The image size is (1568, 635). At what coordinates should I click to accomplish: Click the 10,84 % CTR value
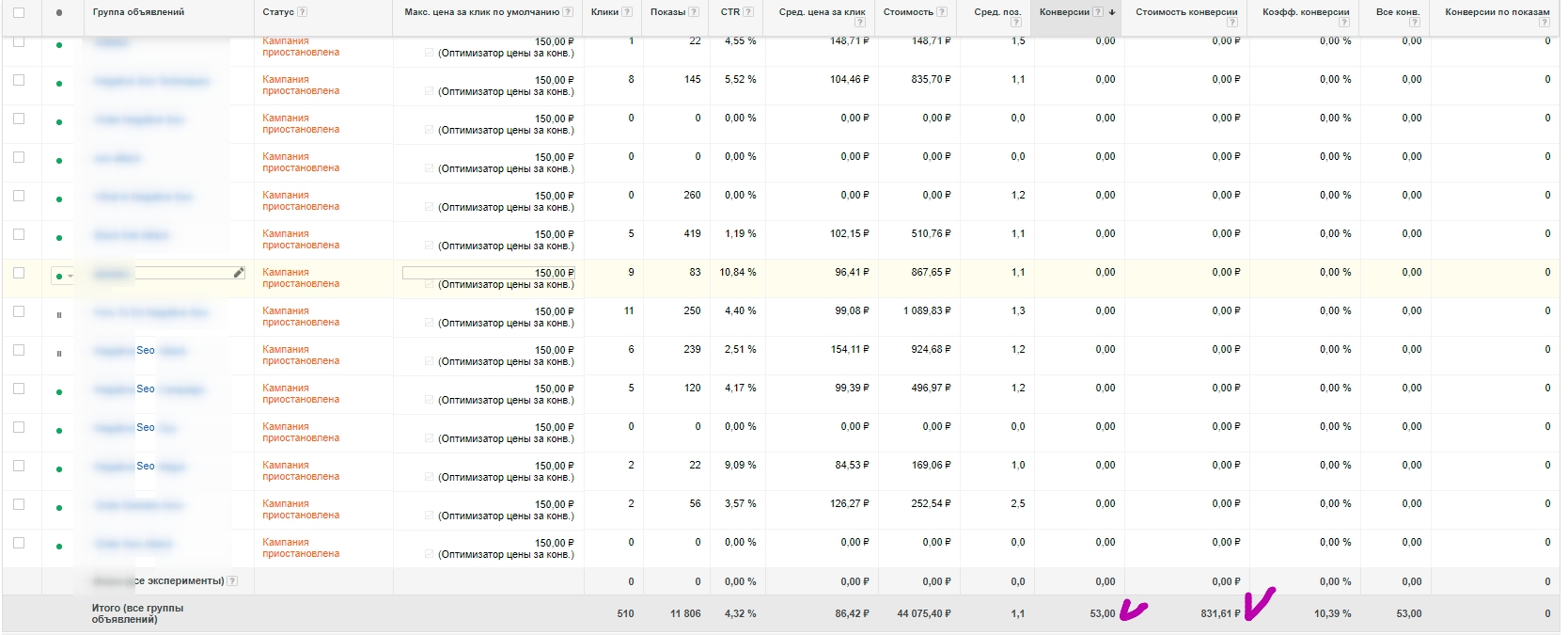click(738, 273)
